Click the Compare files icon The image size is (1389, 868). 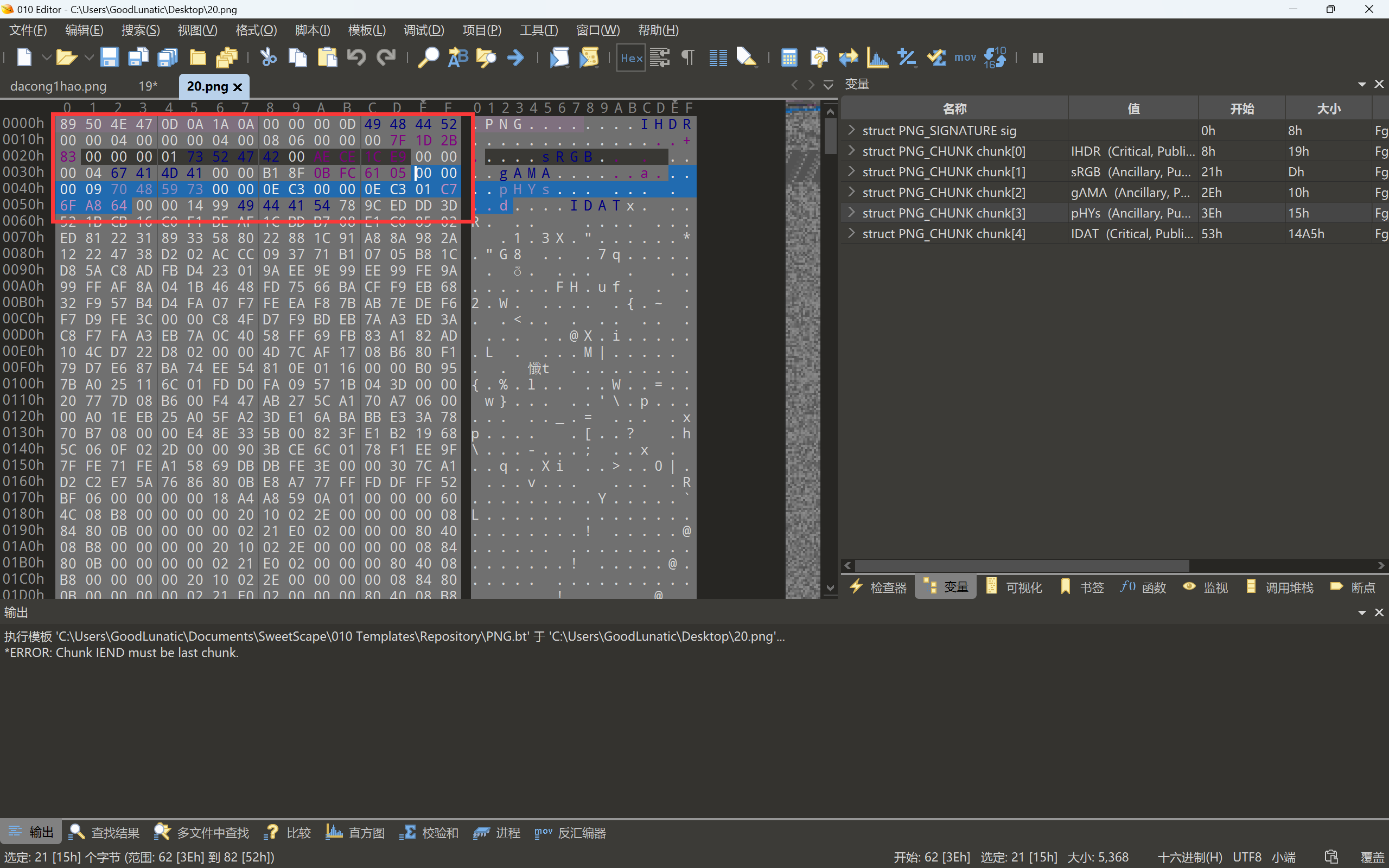(x=819, y=58)
